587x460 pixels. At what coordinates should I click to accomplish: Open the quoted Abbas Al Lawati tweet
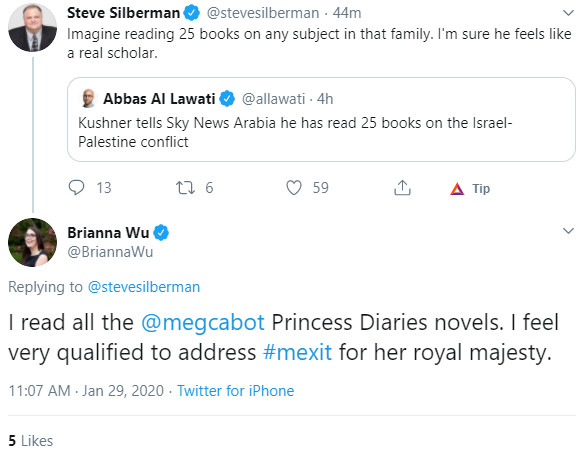[x=321, y=120]
